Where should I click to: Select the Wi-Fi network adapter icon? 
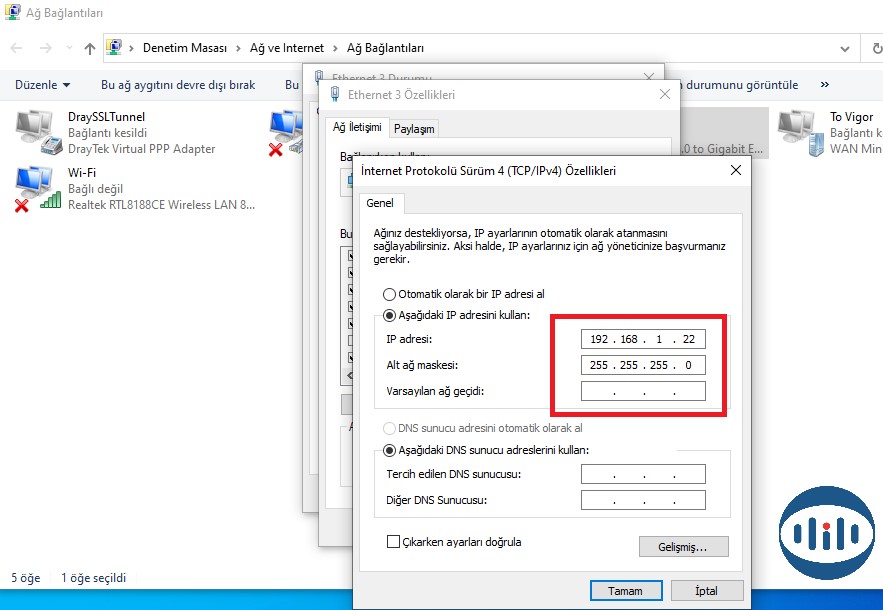coord(35,188)
